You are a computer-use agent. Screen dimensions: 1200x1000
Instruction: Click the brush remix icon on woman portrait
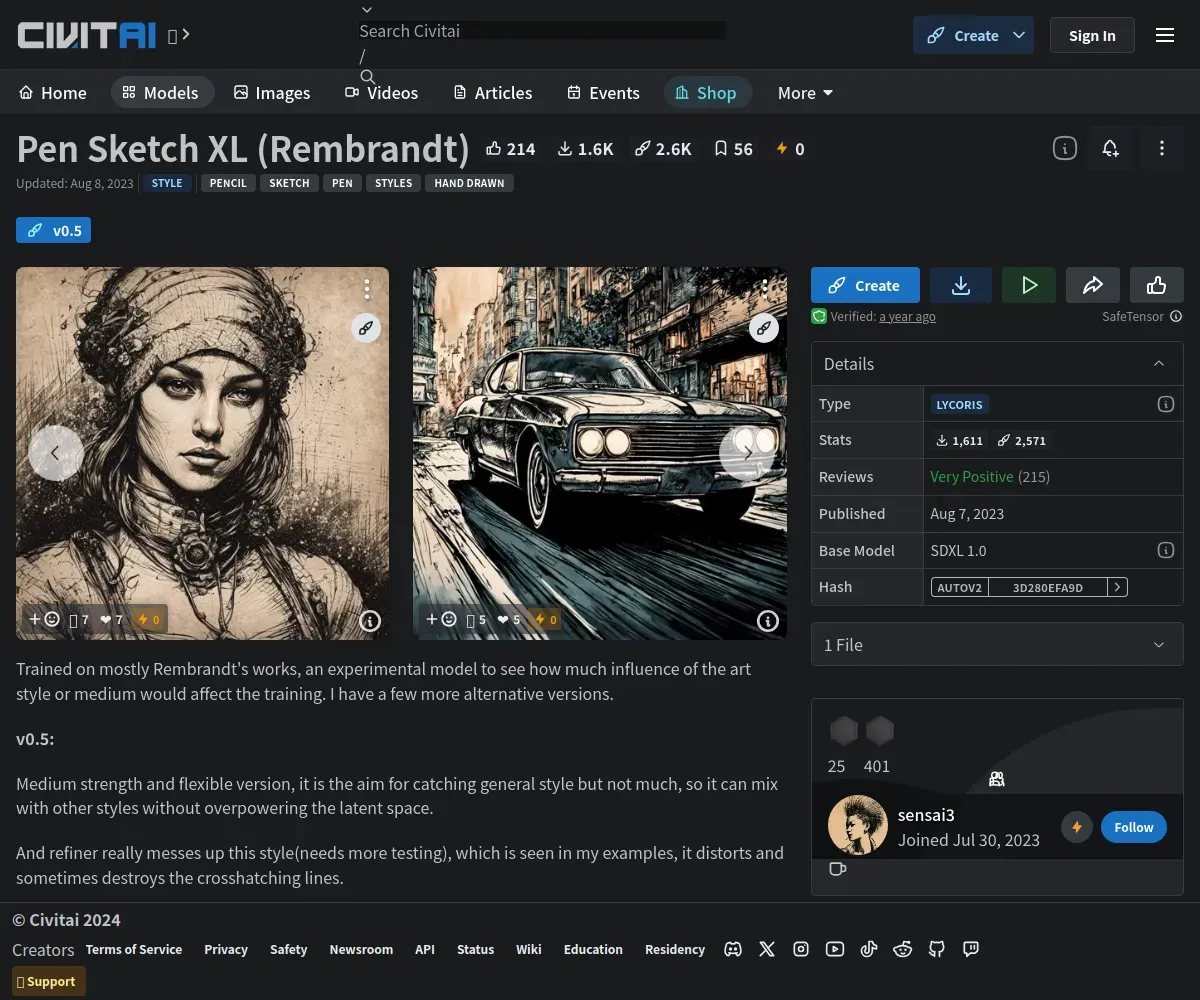pos(366,327)
